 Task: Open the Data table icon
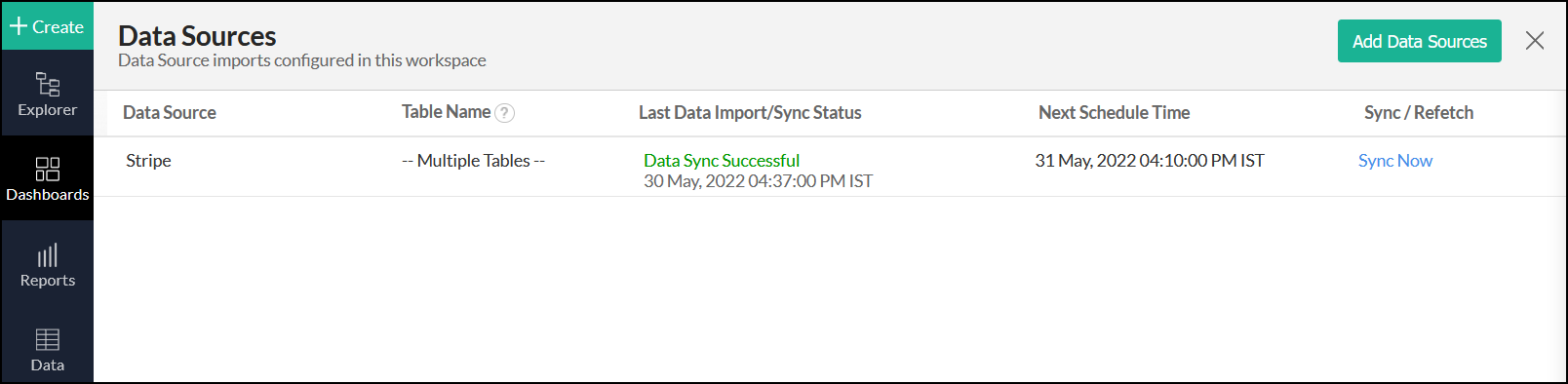click(48, 339)
